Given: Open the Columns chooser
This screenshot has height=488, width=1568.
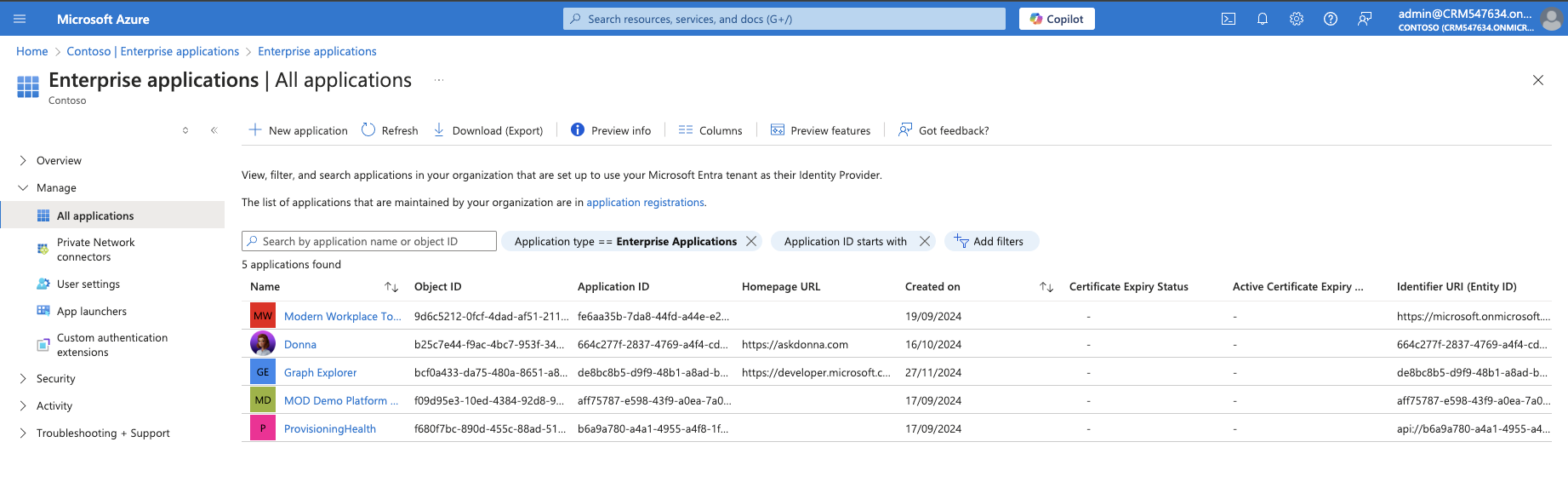Looking at the screenshot, I should (710, 130).
